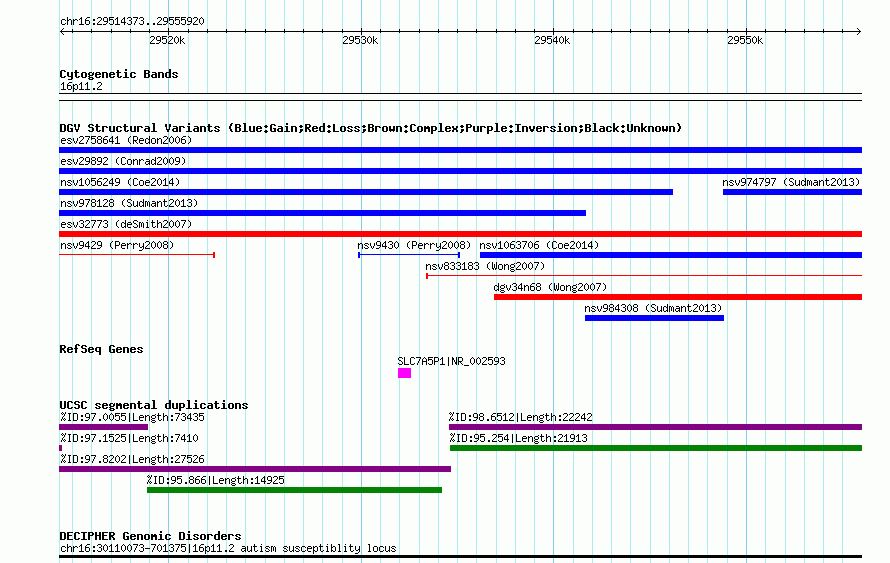Click the RefSeq Genes track title
The width and height of the screenshot is (890, 563).
click(101, 349)
